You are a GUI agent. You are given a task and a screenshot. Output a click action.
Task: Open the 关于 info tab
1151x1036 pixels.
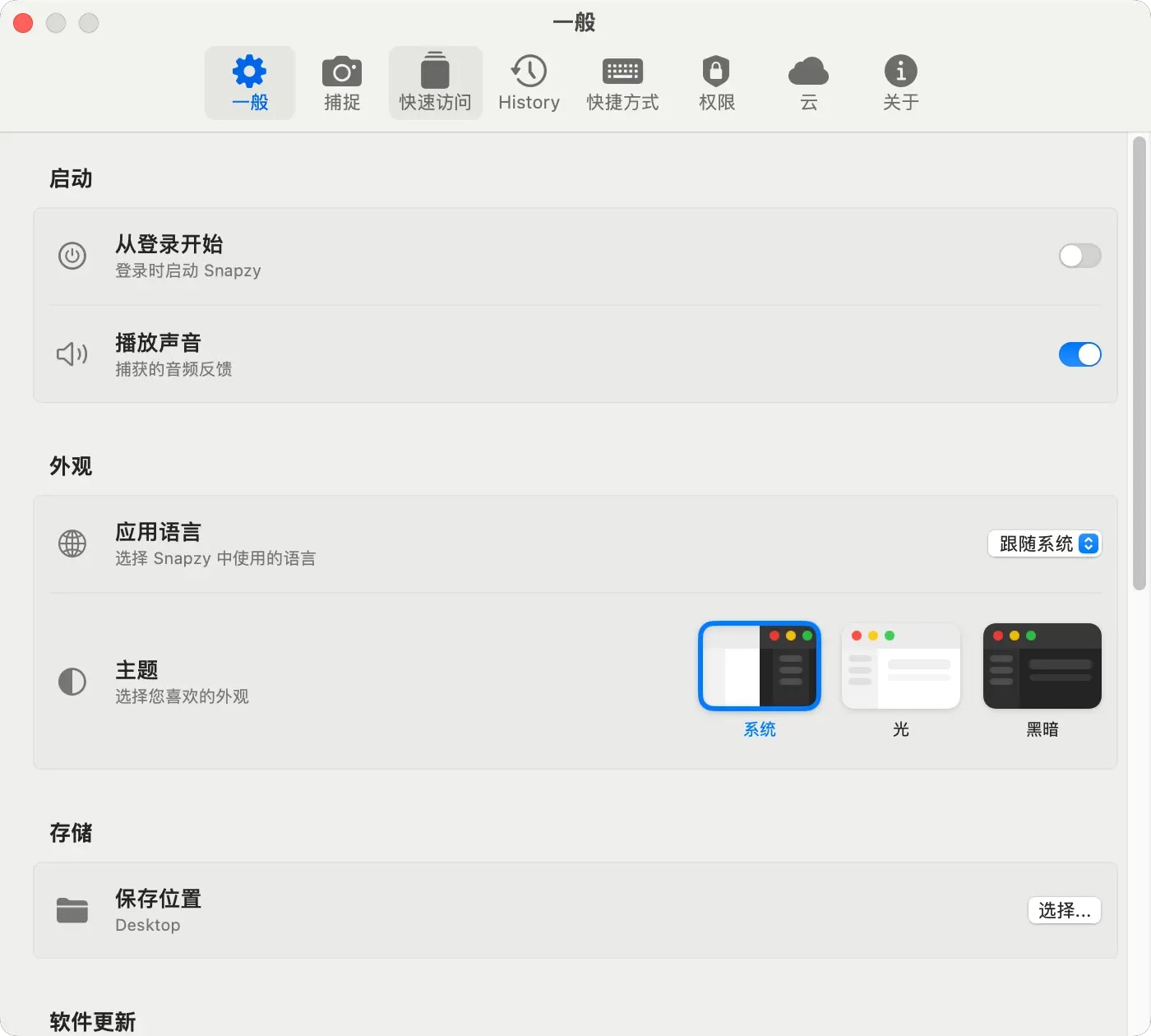(901, 83)
